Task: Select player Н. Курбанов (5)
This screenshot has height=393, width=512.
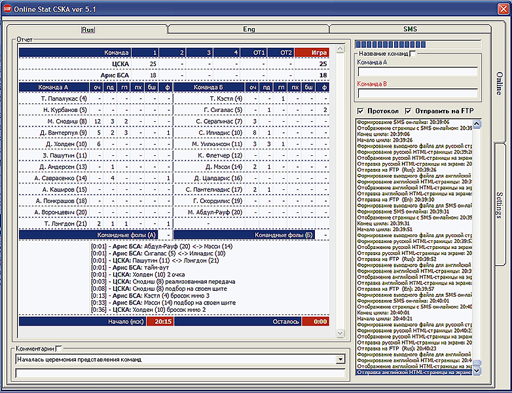Action: [x=65, y=110]
